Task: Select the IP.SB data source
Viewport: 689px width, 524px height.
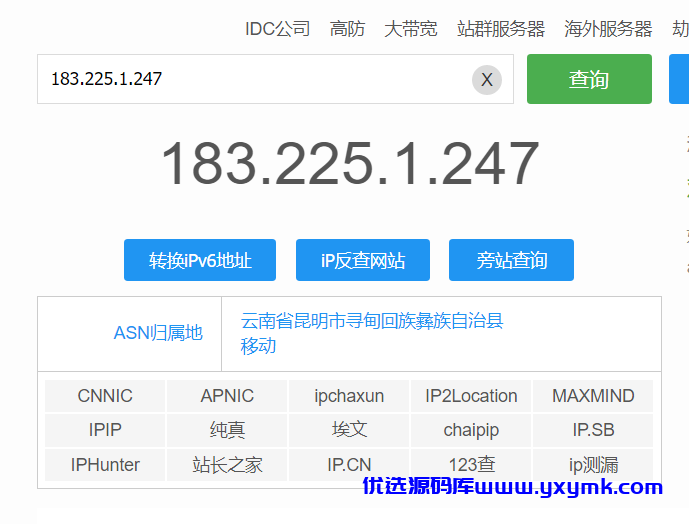Action: [x=593, y=430]
